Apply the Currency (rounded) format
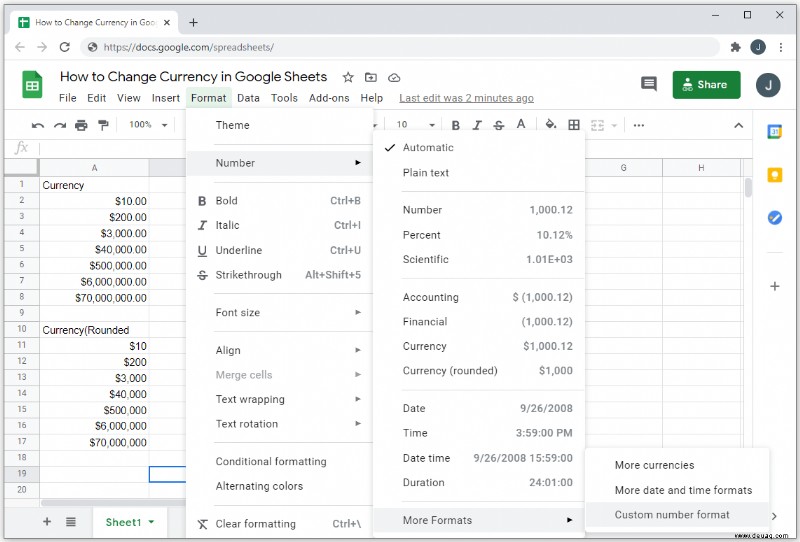This screenshot has width=800, height=542. 479,371
